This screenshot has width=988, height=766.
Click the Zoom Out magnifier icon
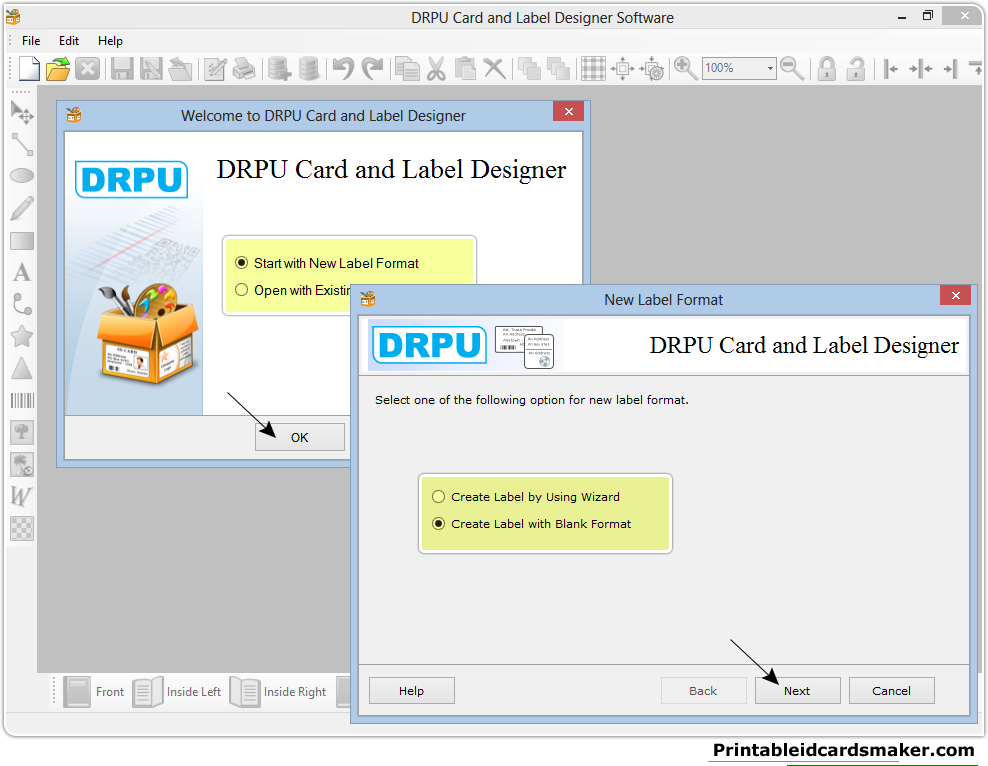click(791, 68)
